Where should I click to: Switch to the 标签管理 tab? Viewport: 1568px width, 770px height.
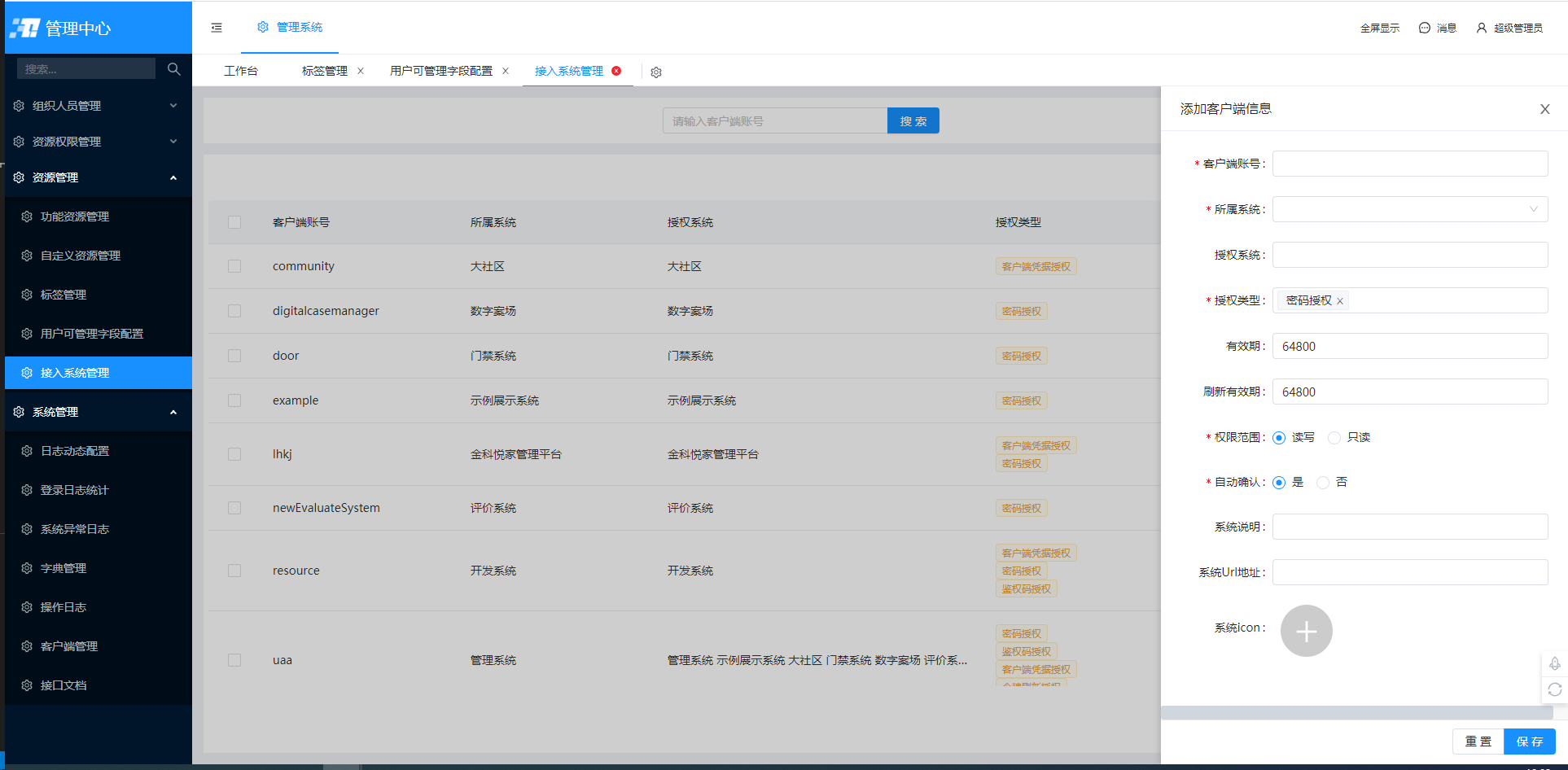coord(325,71)
